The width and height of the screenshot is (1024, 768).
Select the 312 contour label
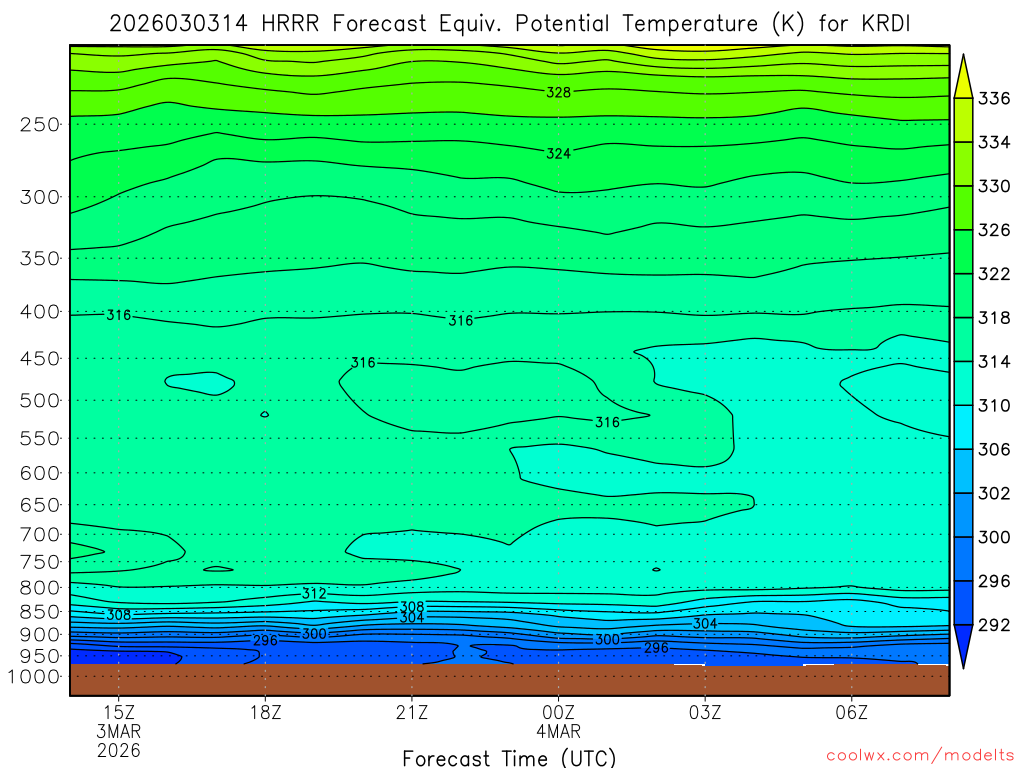pyautogui.click(x=314, y=594)
